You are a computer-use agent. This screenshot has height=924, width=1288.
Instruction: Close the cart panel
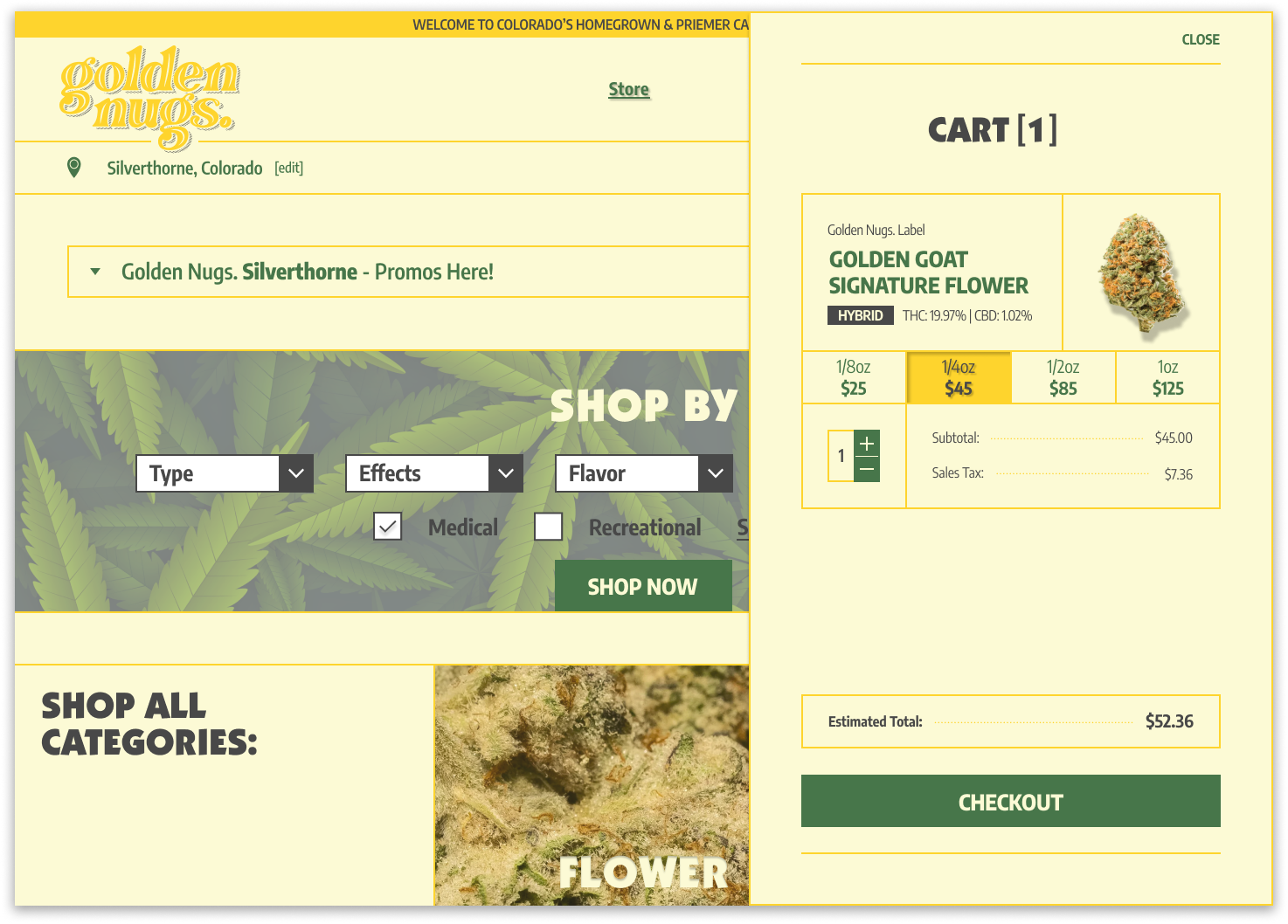click(1201, 39)
